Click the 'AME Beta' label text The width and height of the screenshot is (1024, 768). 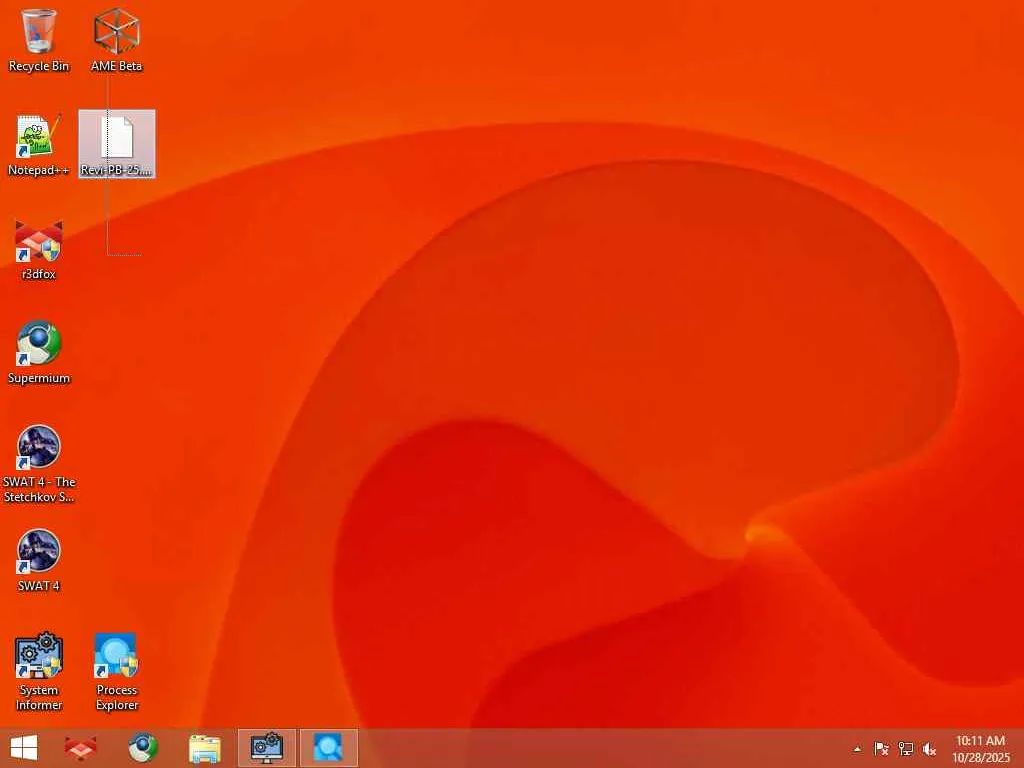pyautogui.click(x=116, y=66)
